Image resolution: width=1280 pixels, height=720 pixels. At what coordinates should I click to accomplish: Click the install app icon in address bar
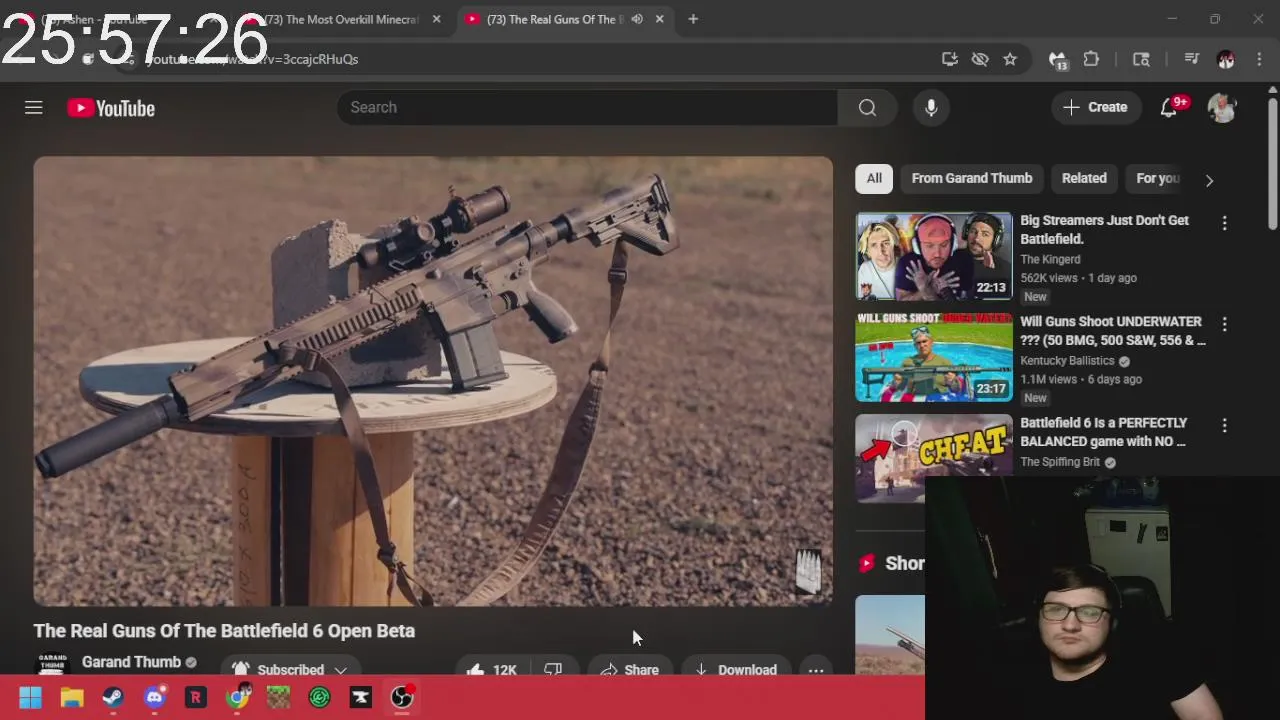(950, 59)
